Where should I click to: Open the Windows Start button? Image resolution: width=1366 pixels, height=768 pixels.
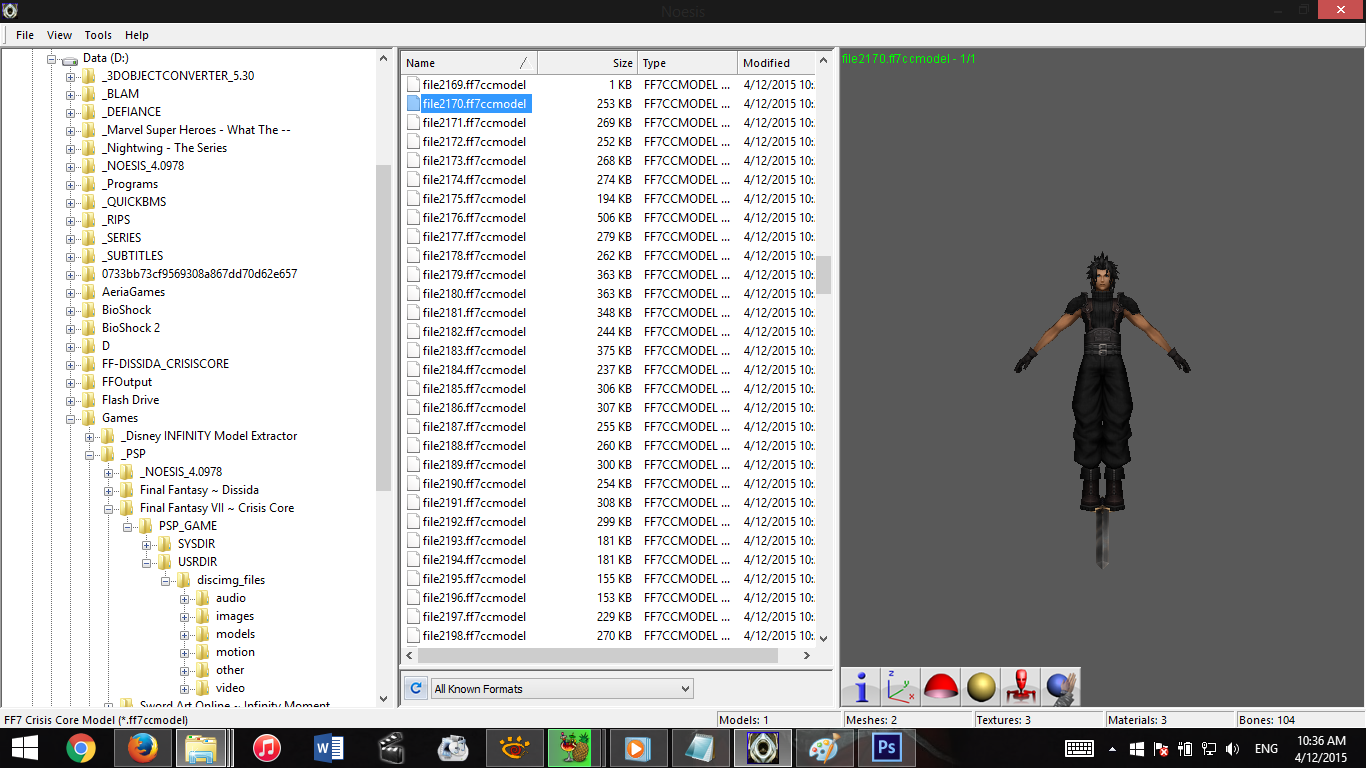(24, 748)
